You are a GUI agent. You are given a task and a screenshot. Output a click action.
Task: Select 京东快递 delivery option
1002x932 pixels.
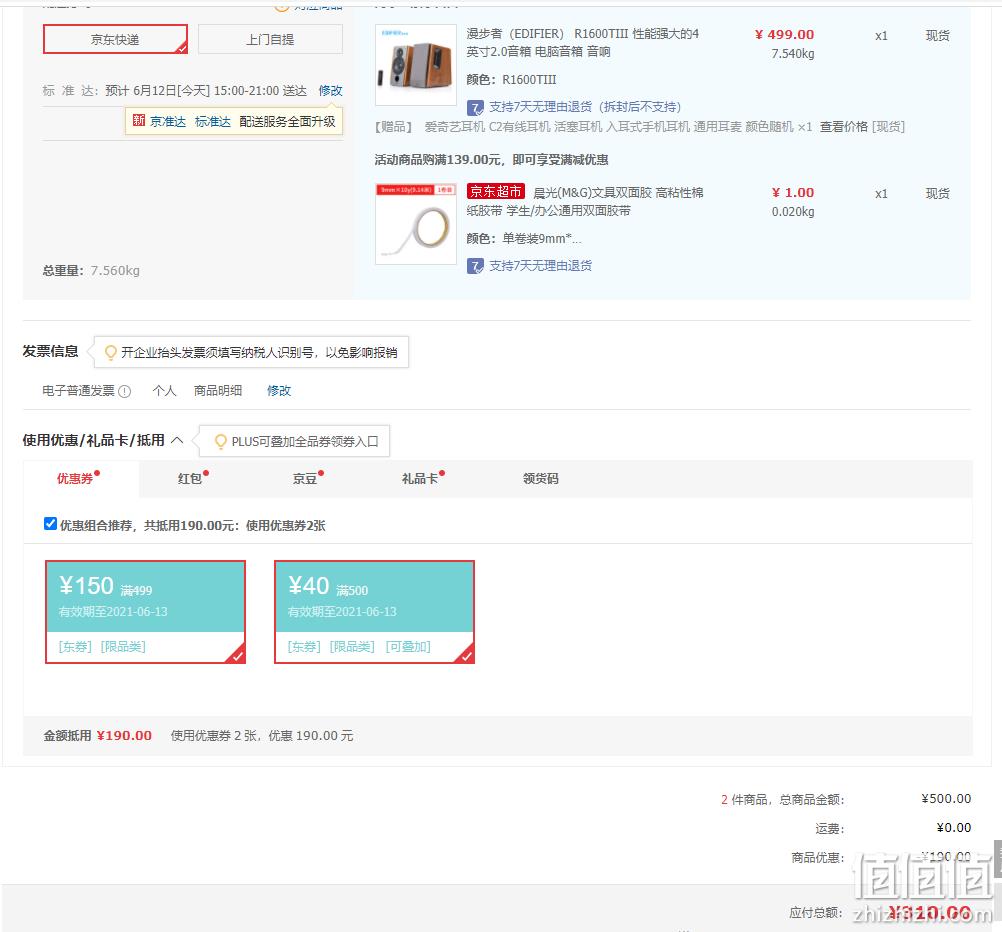[x=115, y=39]
